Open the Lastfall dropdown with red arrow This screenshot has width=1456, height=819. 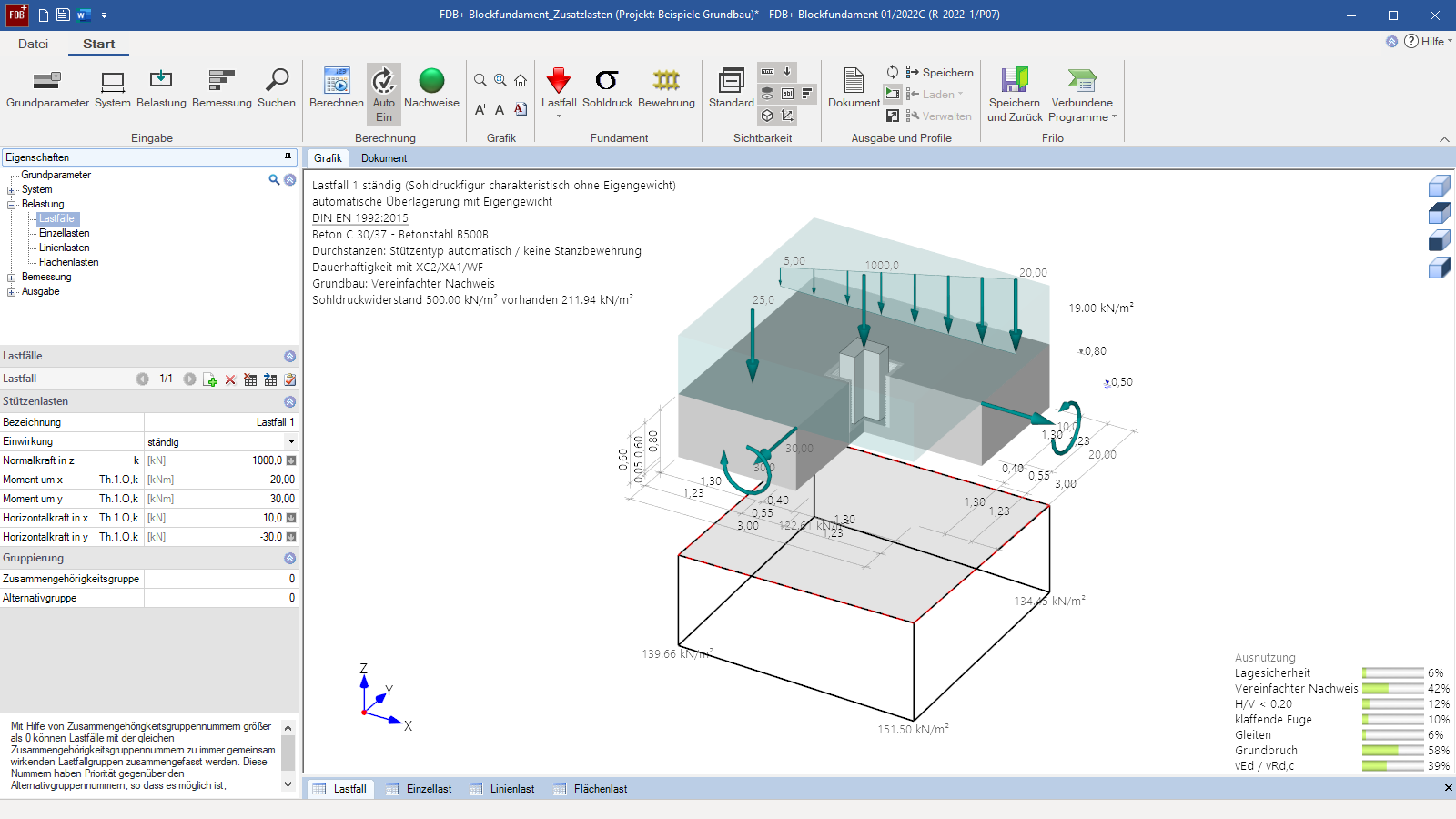coord(559,92)
